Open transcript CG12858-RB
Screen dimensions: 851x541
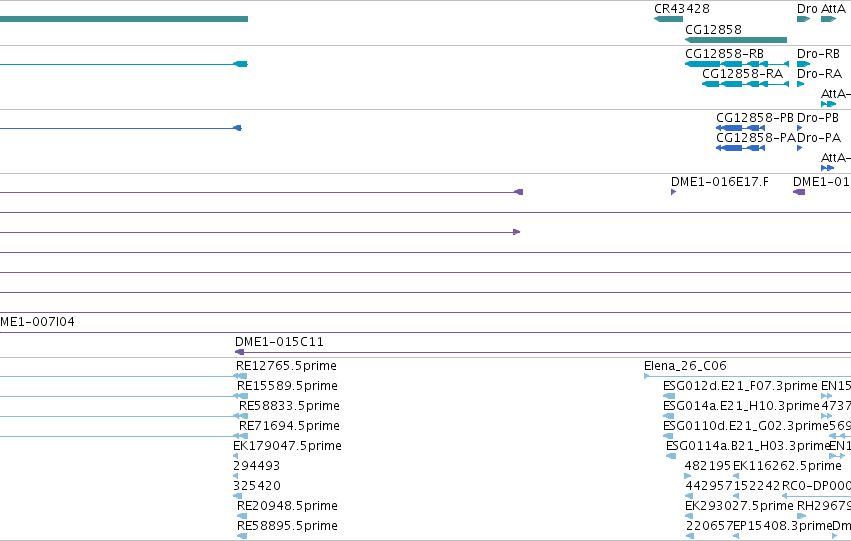725,54
